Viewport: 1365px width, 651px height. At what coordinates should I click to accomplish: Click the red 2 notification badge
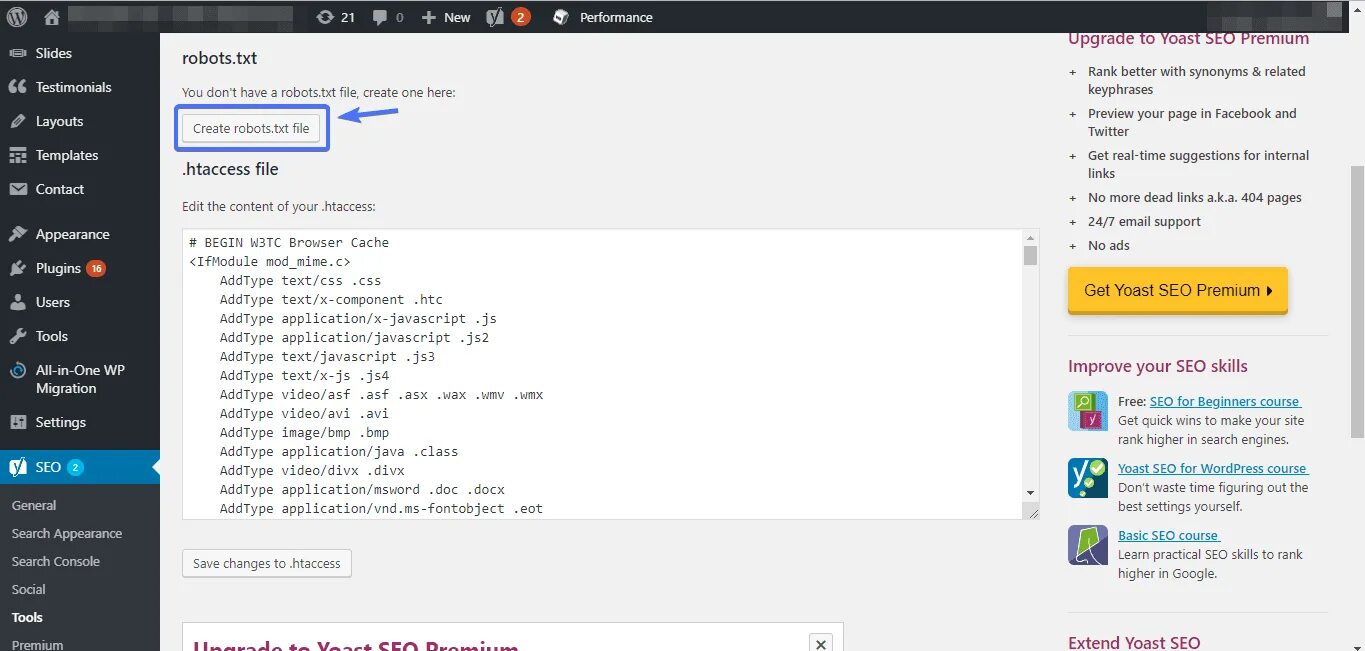pyautogui.click(x=520, y=17)
